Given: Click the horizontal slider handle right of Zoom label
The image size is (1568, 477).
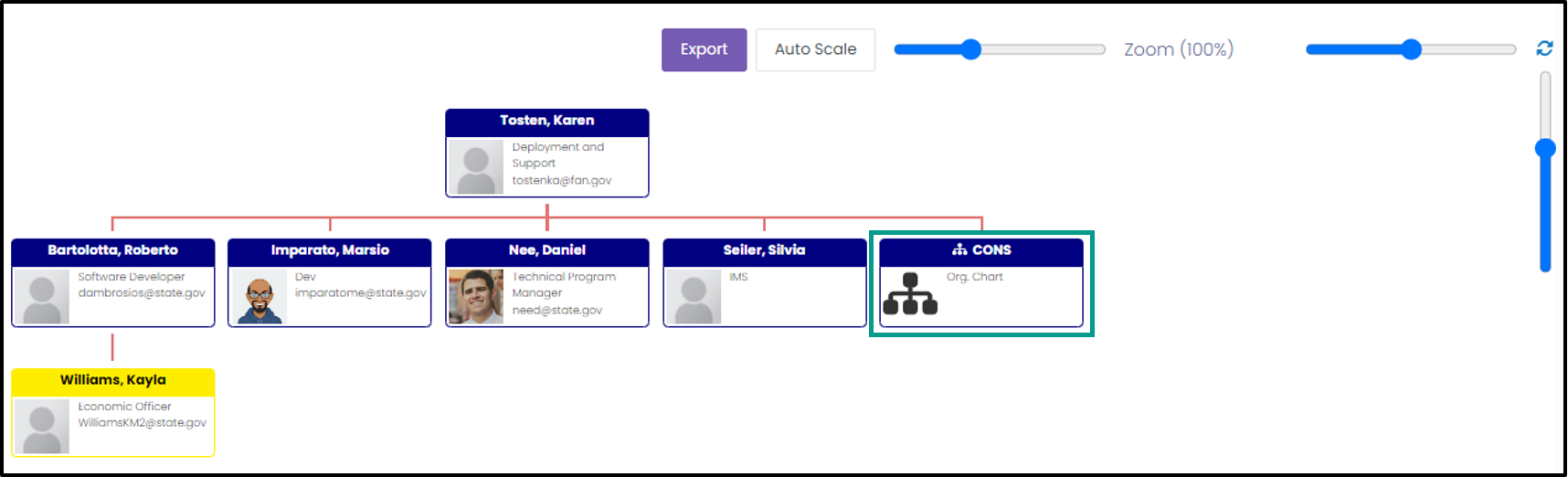Looking at the screenshot, I should (x=1412, y=49).
